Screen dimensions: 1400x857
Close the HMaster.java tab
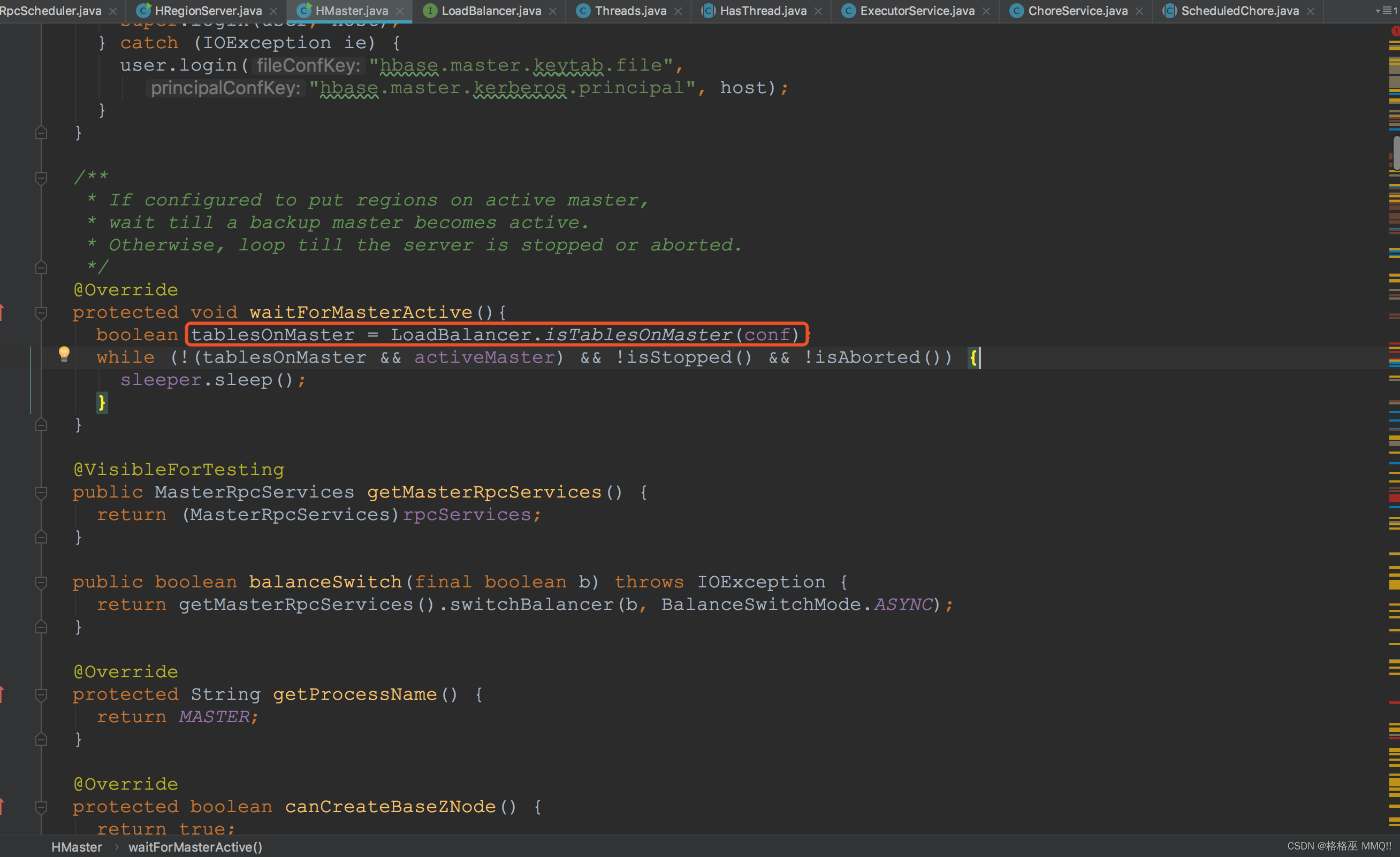400,11
